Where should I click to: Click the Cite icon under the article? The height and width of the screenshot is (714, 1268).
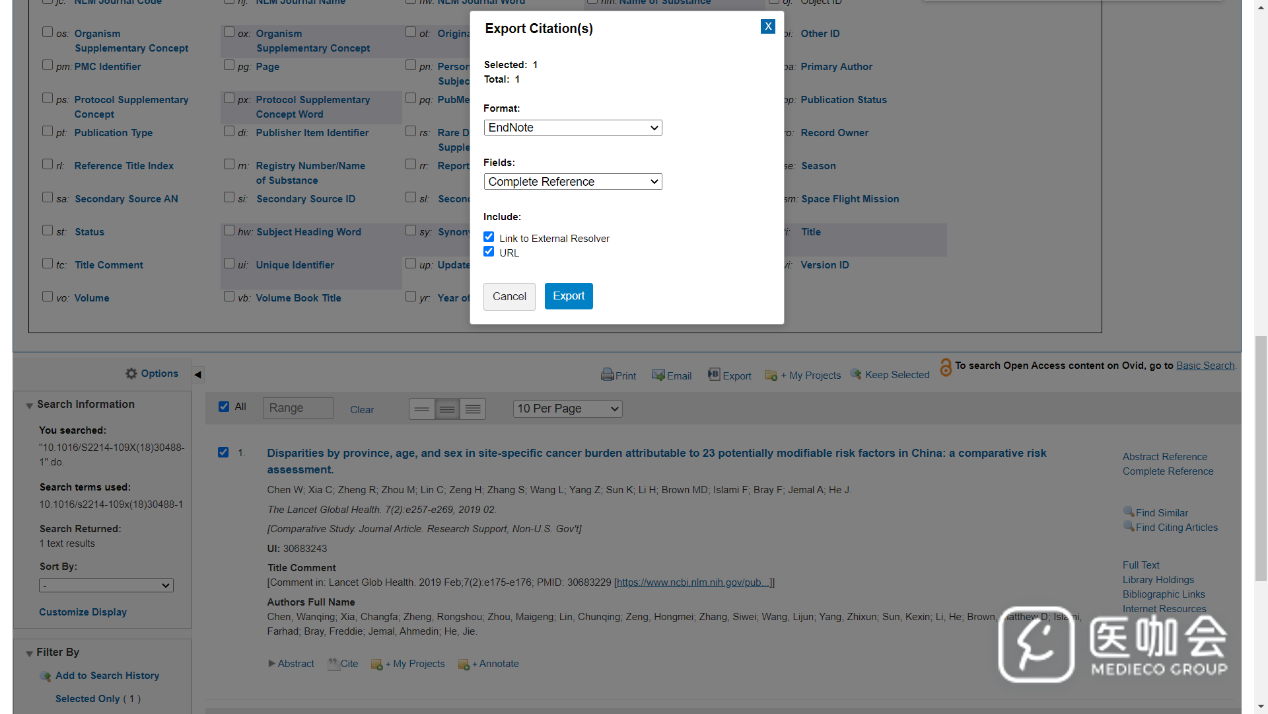[333, 664]
